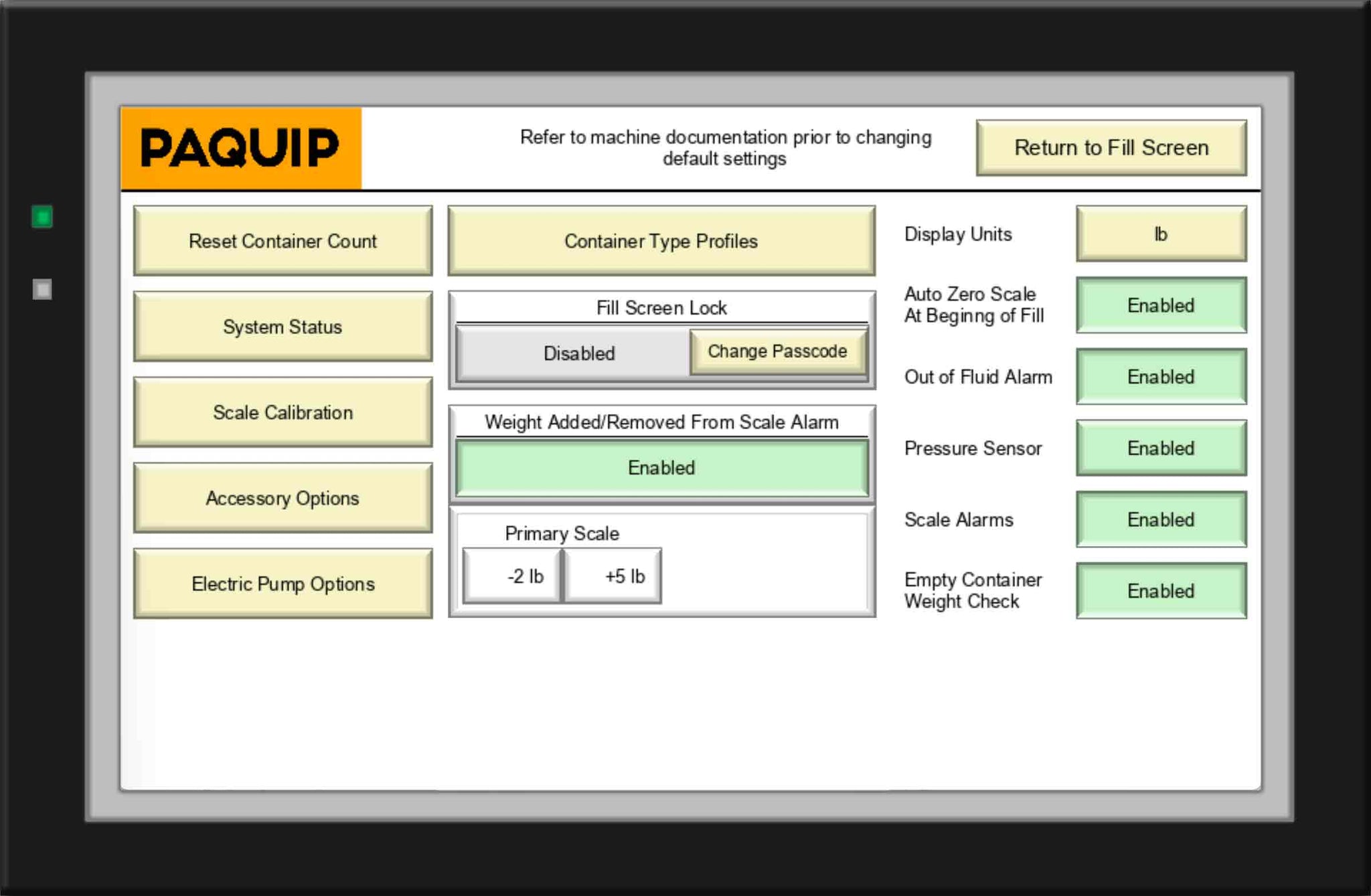Open Accessory Options
The image size is (1371, 896).
(283, 498)
